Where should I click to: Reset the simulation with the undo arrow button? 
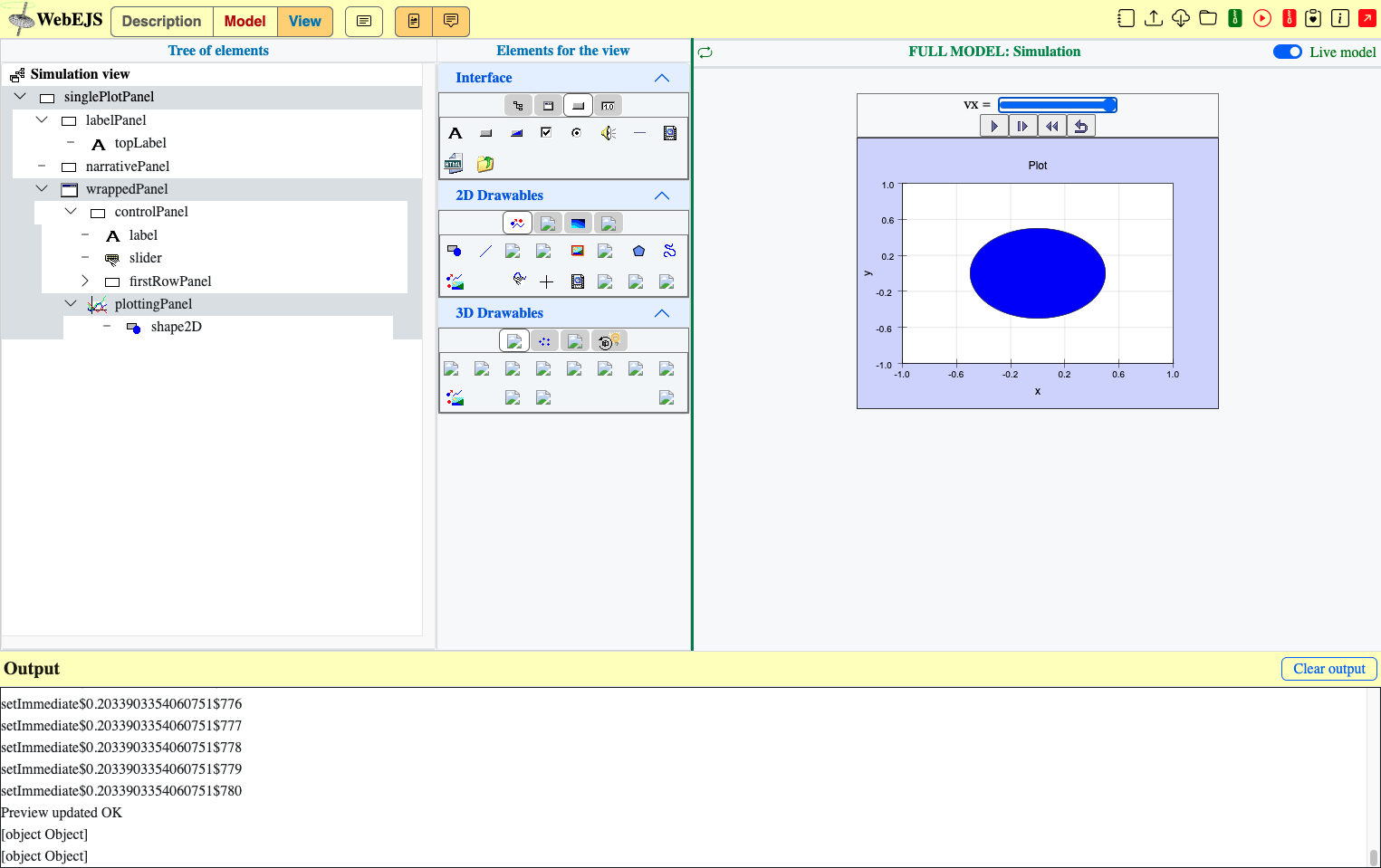coord(1080,126)
